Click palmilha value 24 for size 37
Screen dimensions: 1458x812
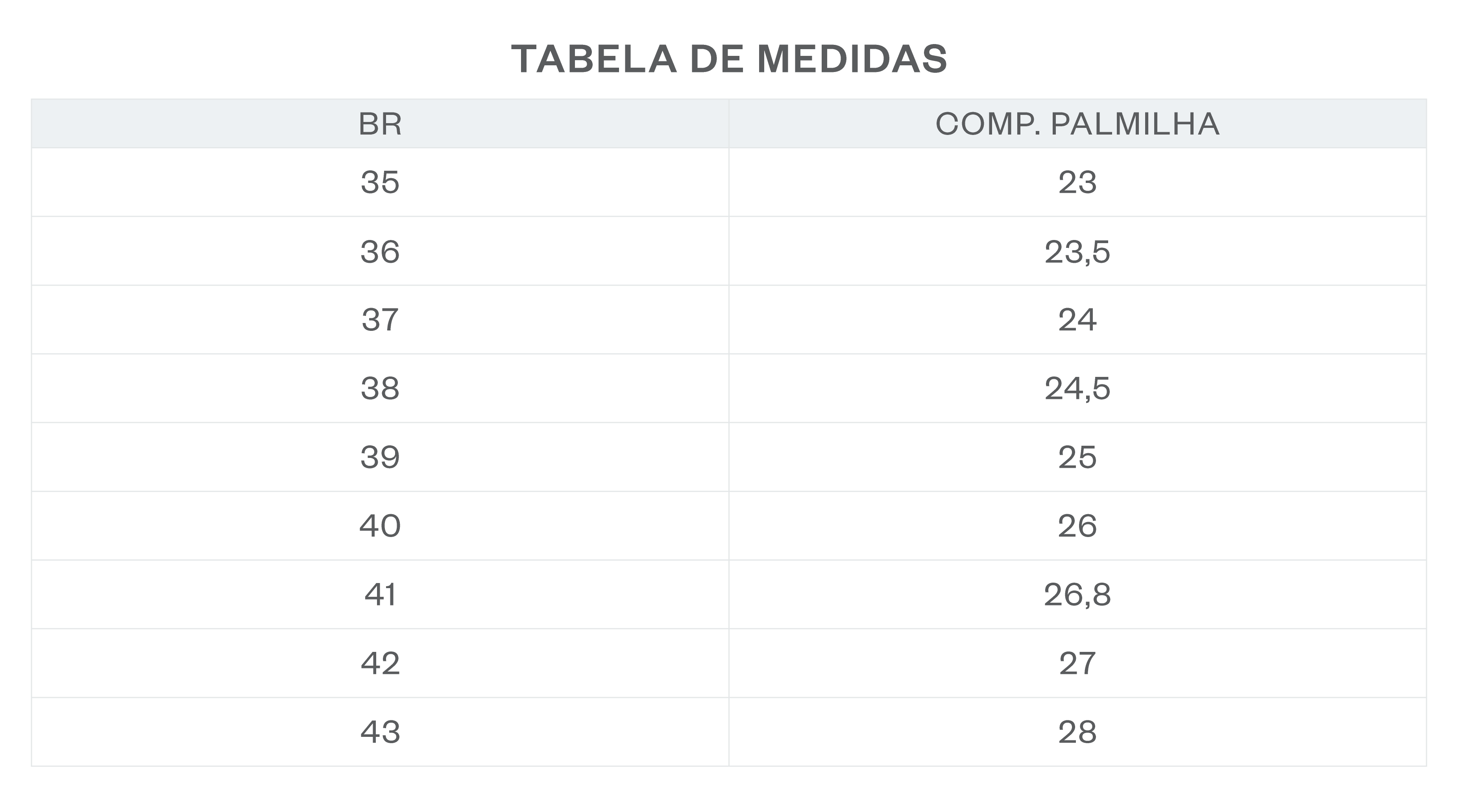(x=1077, y=320)
